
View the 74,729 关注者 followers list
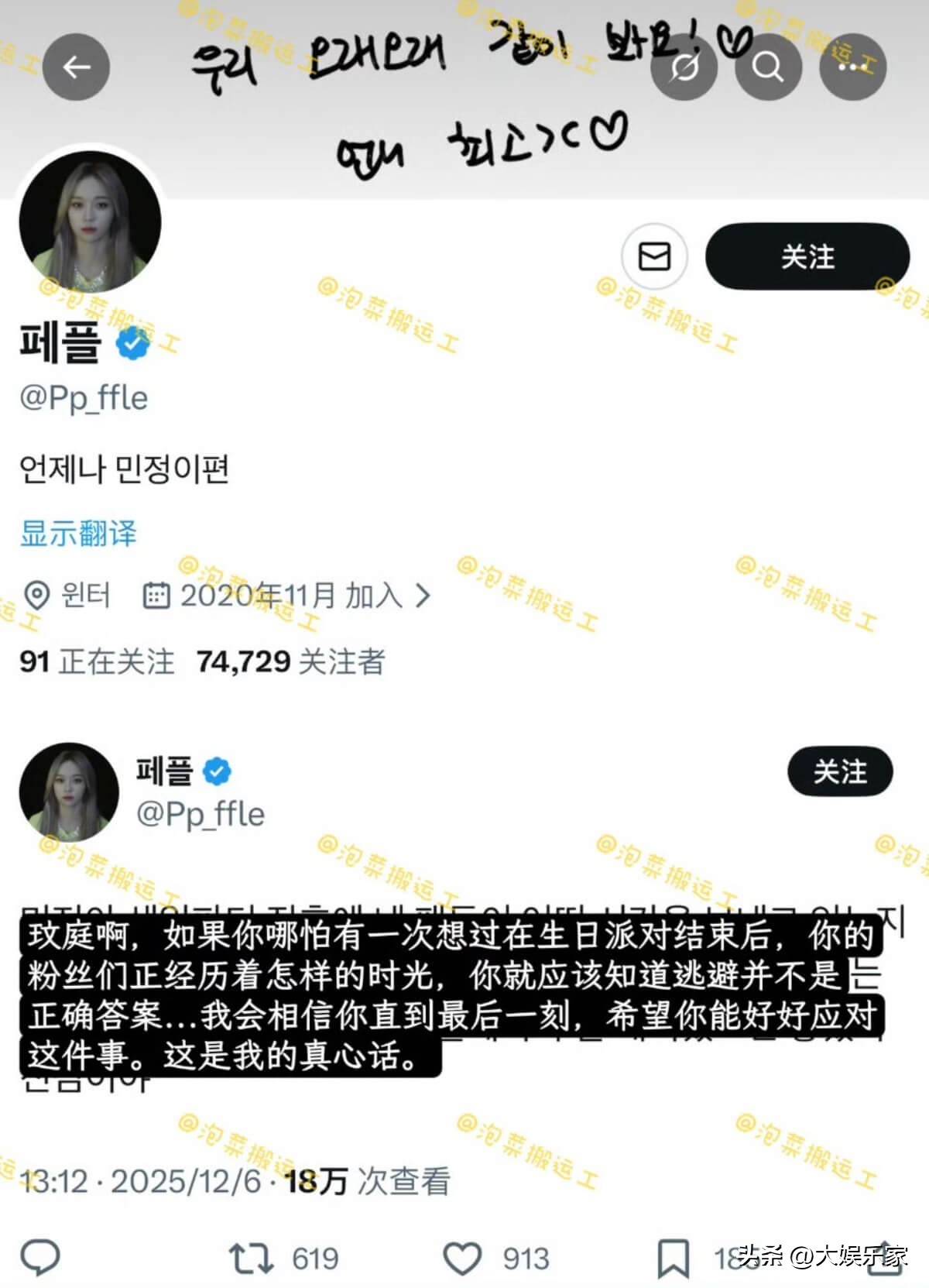pyautogui.click(x=290, y=661)
